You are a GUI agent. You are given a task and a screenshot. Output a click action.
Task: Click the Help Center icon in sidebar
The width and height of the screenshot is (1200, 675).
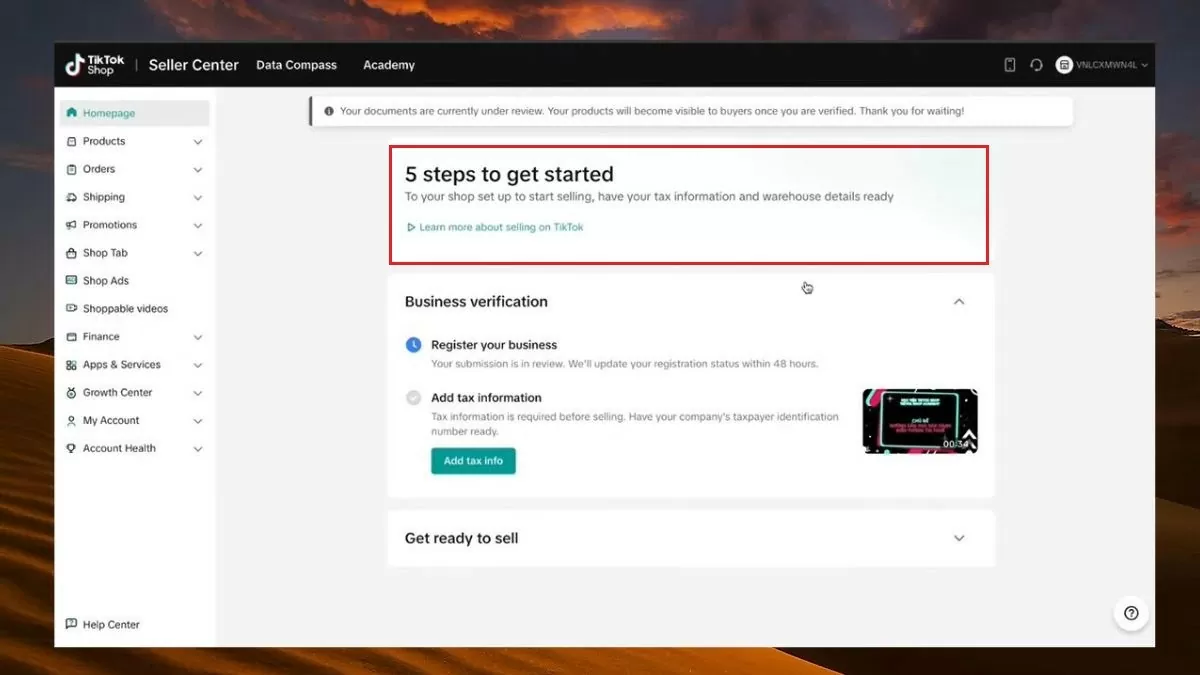coord(71,624)
